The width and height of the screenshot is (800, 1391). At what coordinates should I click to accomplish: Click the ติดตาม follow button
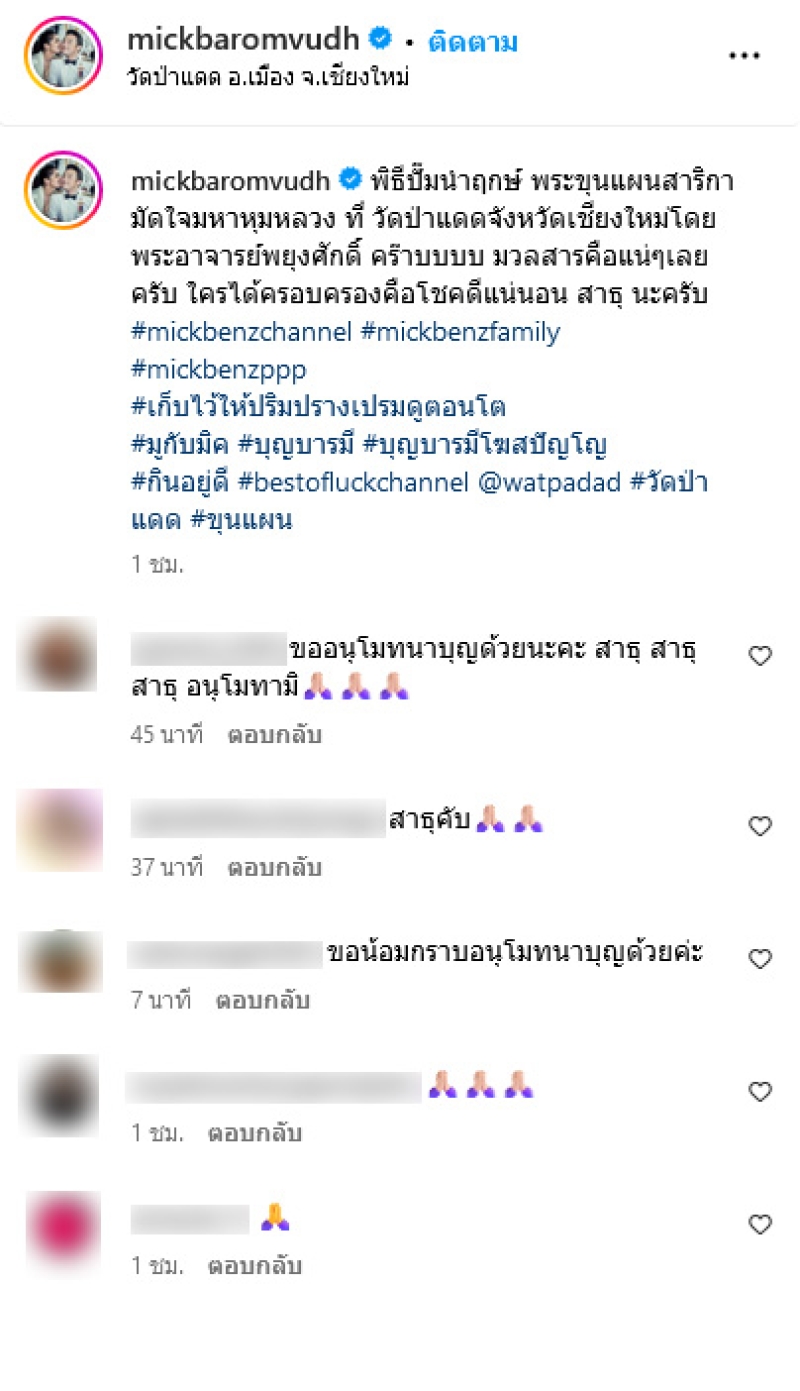(473, 42)
